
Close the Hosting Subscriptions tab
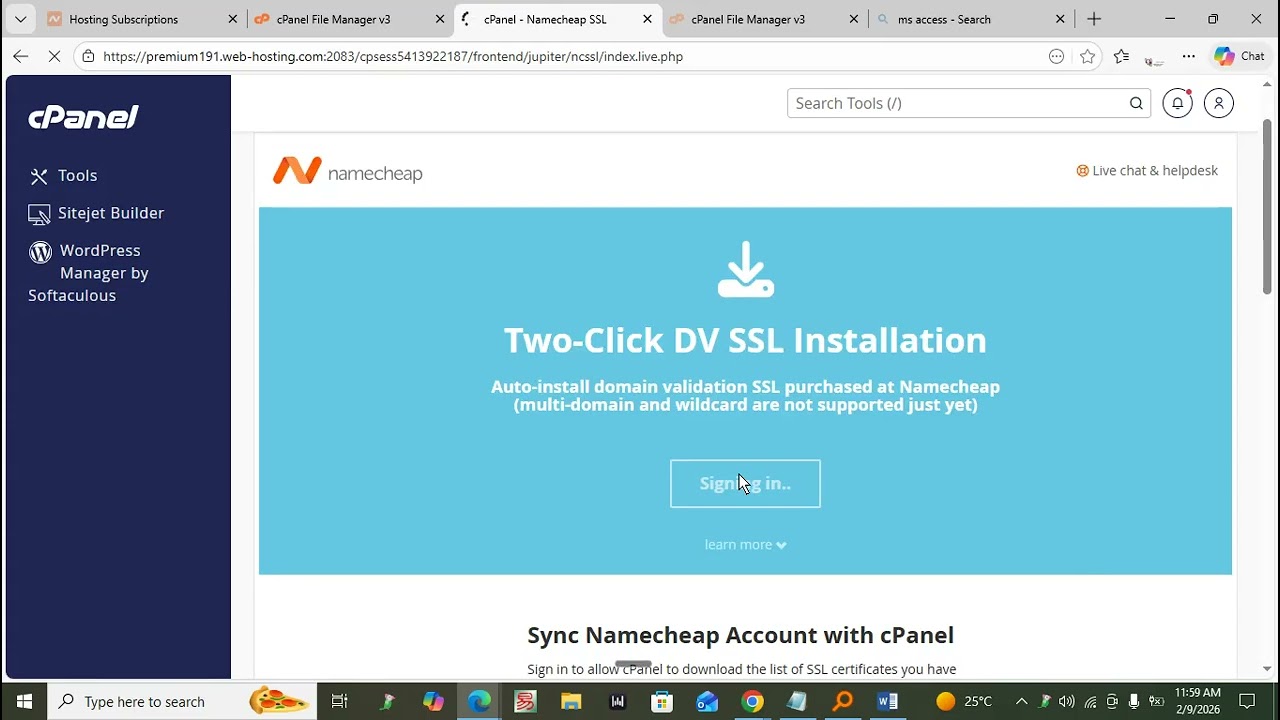tap(233, 19)
